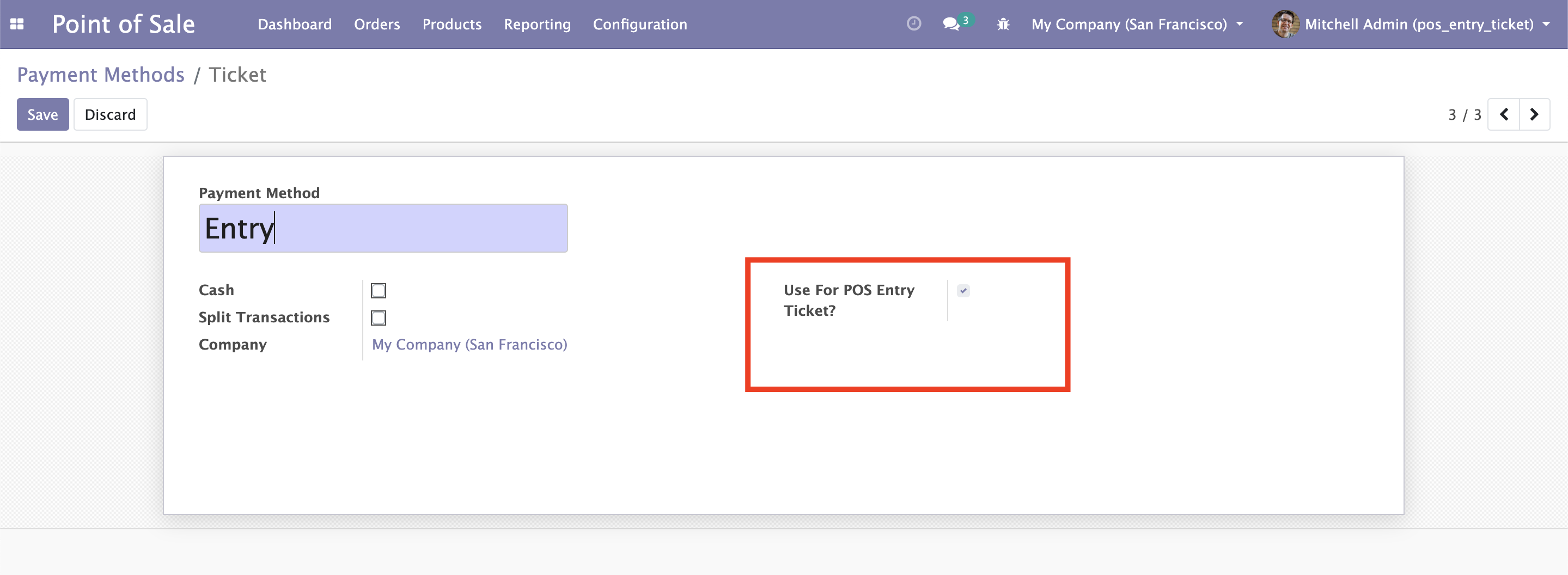Save the payment method
Viewport: 1568px width, 575px height.
(42, 114)
